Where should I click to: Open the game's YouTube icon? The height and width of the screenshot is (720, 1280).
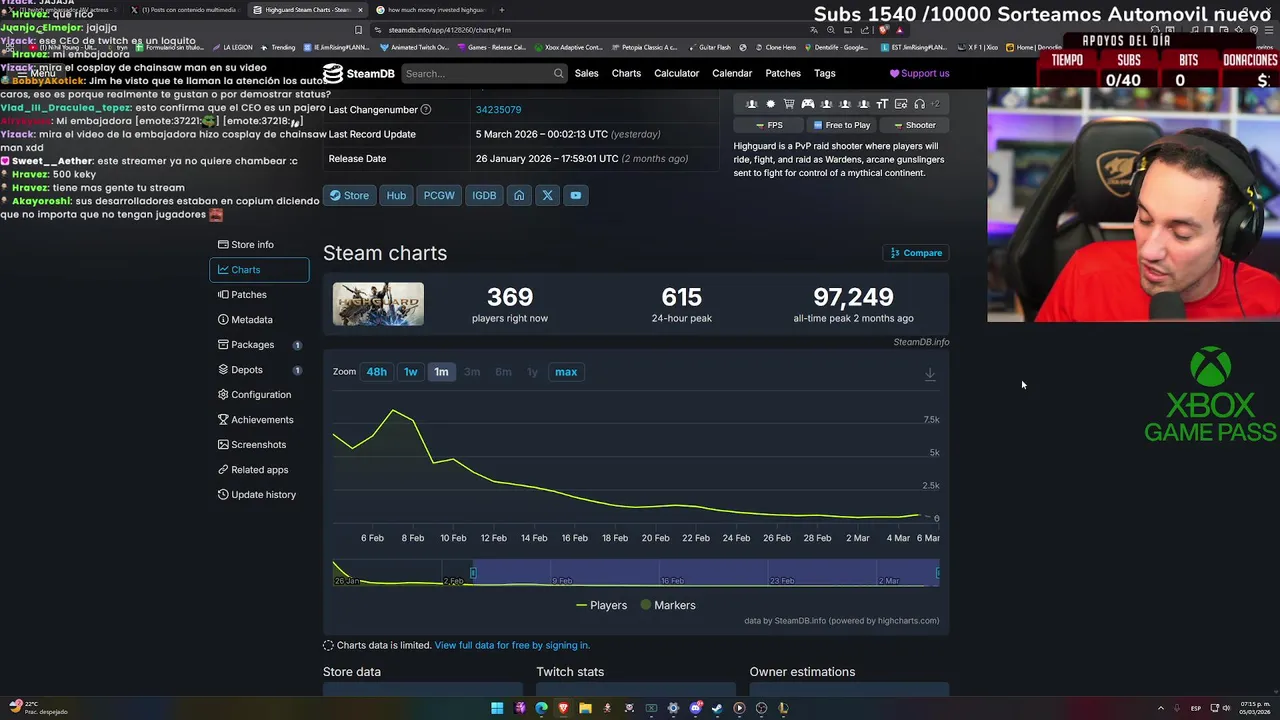tap(576, 195)
